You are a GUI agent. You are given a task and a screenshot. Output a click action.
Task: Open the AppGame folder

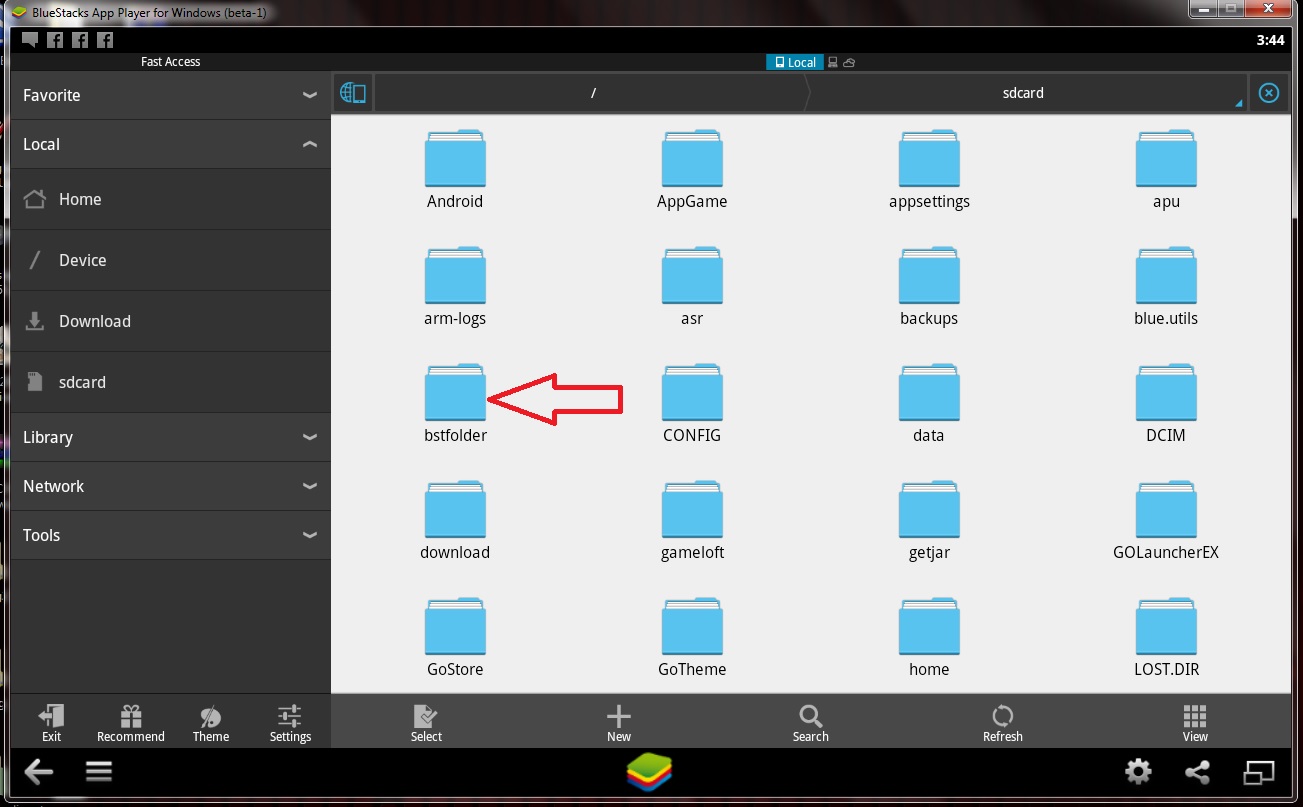coord(692,170)
